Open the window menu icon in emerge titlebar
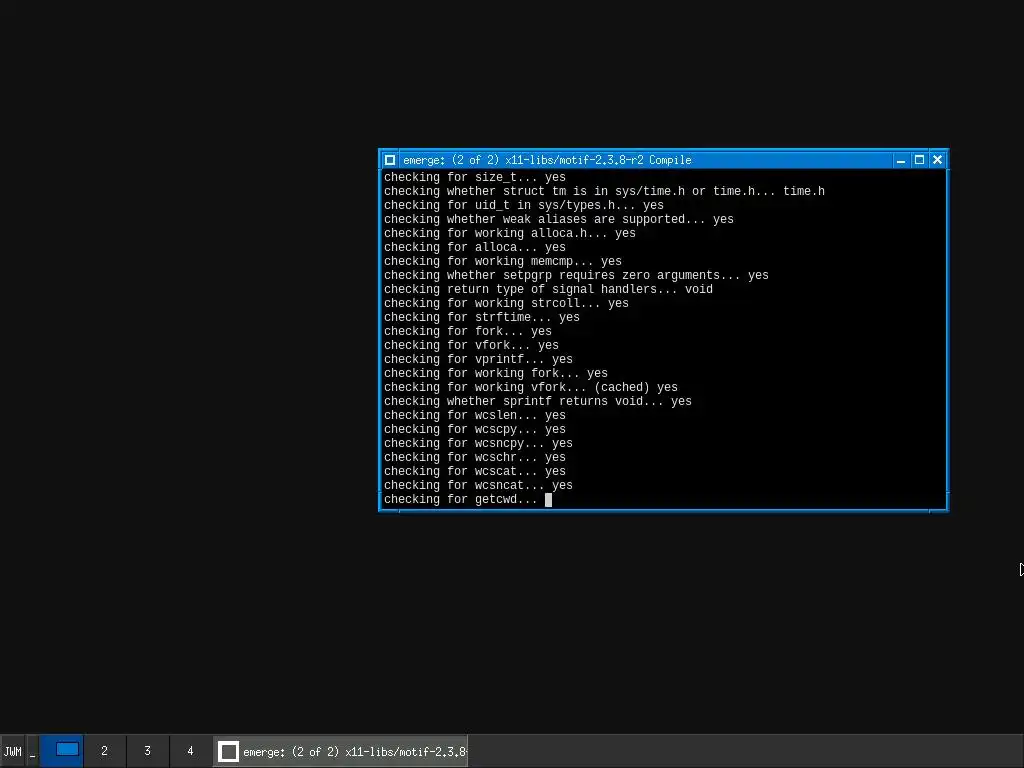Screen dimensions: 1024x768 390,160
